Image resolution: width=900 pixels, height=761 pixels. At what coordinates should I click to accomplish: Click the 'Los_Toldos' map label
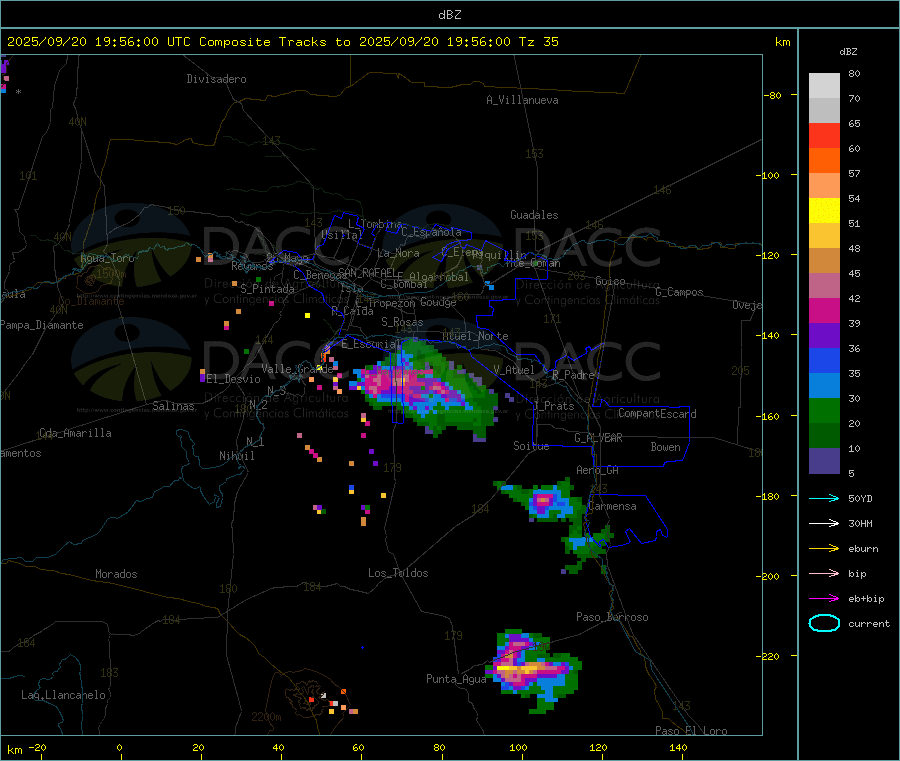(x=398, y=573)
